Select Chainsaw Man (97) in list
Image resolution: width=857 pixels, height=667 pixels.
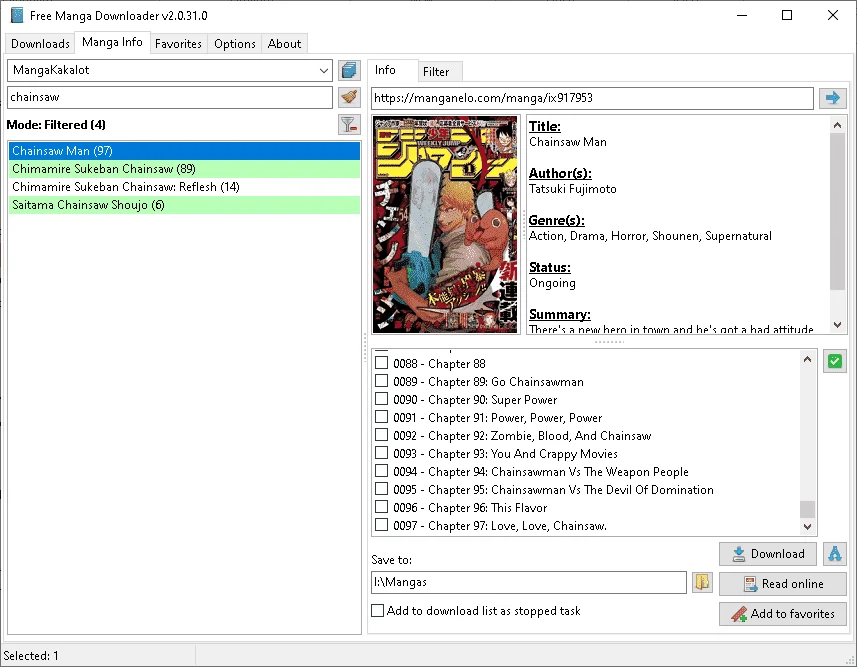pos(184,151)
